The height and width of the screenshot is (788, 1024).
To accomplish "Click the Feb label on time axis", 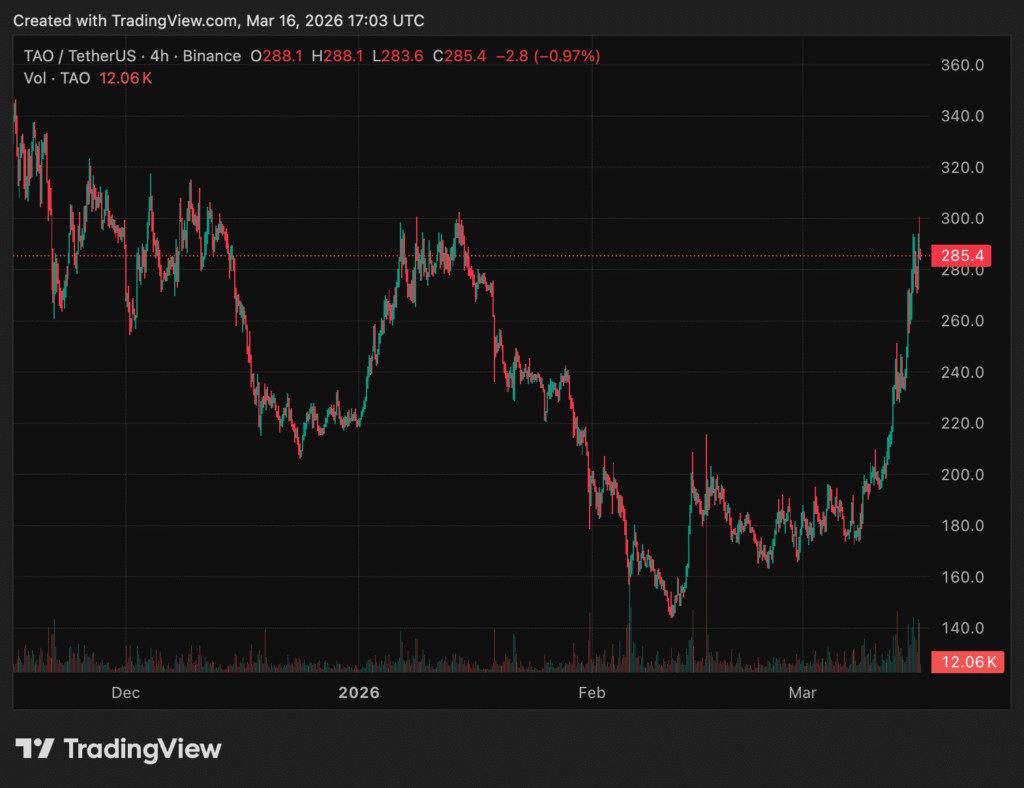I will click(592, 693).
